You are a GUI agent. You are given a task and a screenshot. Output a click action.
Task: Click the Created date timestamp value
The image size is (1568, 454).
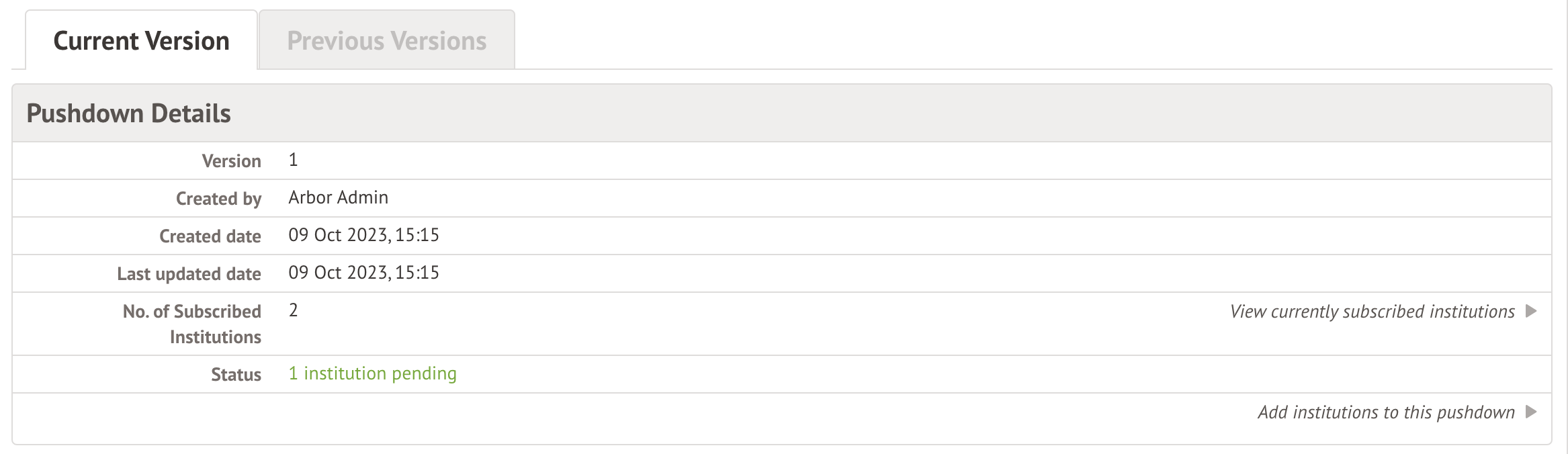coord(363,235)
